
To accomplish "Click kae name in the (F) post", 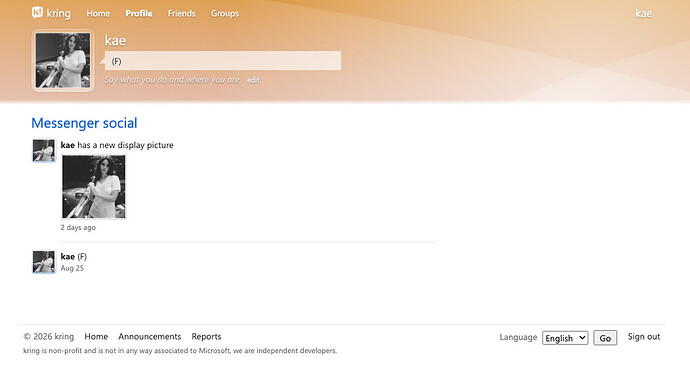I will [67, 256].
